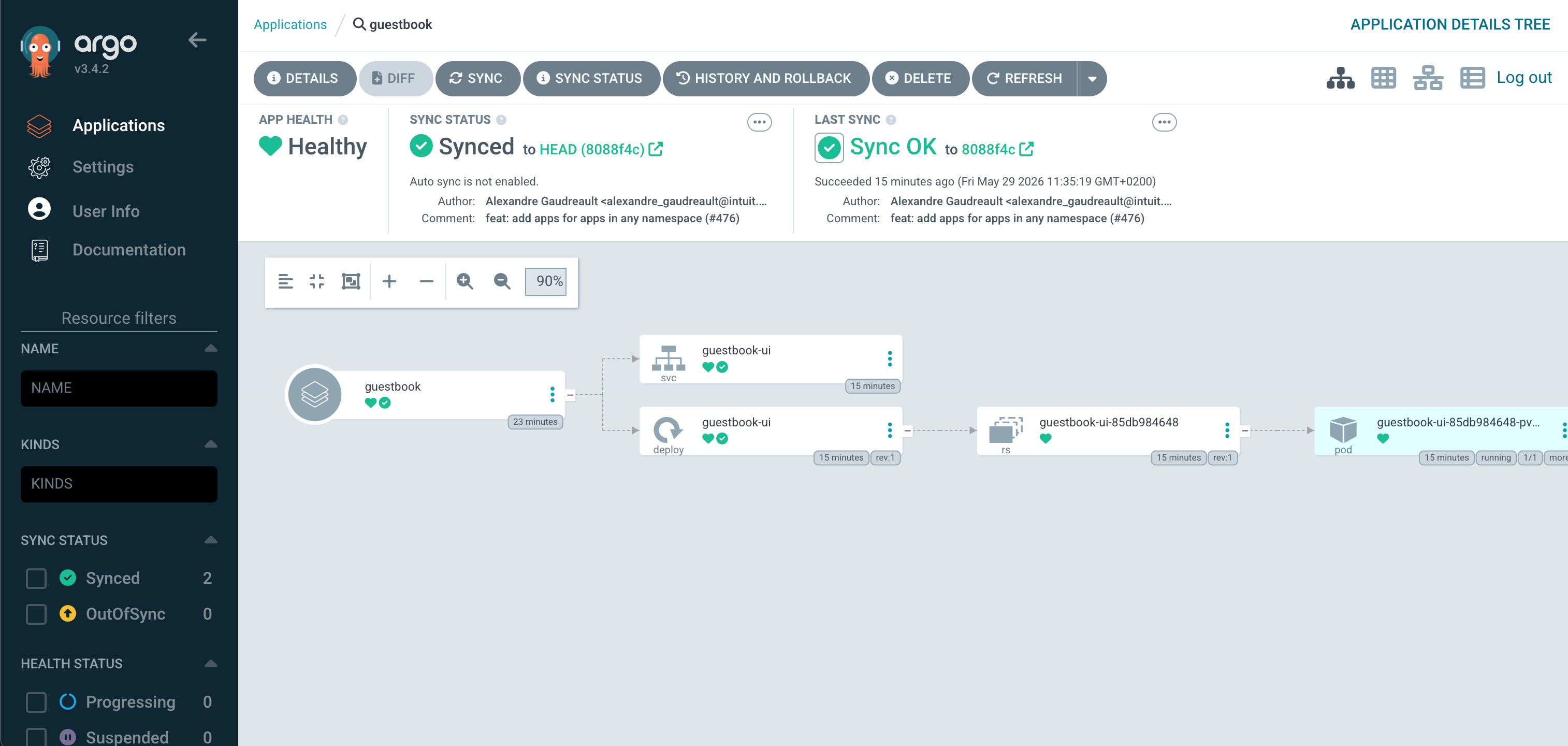The height and width of the screenshot is (746, 1568).
Task: Click the zoom in magnifier icon
Action: 464,281
